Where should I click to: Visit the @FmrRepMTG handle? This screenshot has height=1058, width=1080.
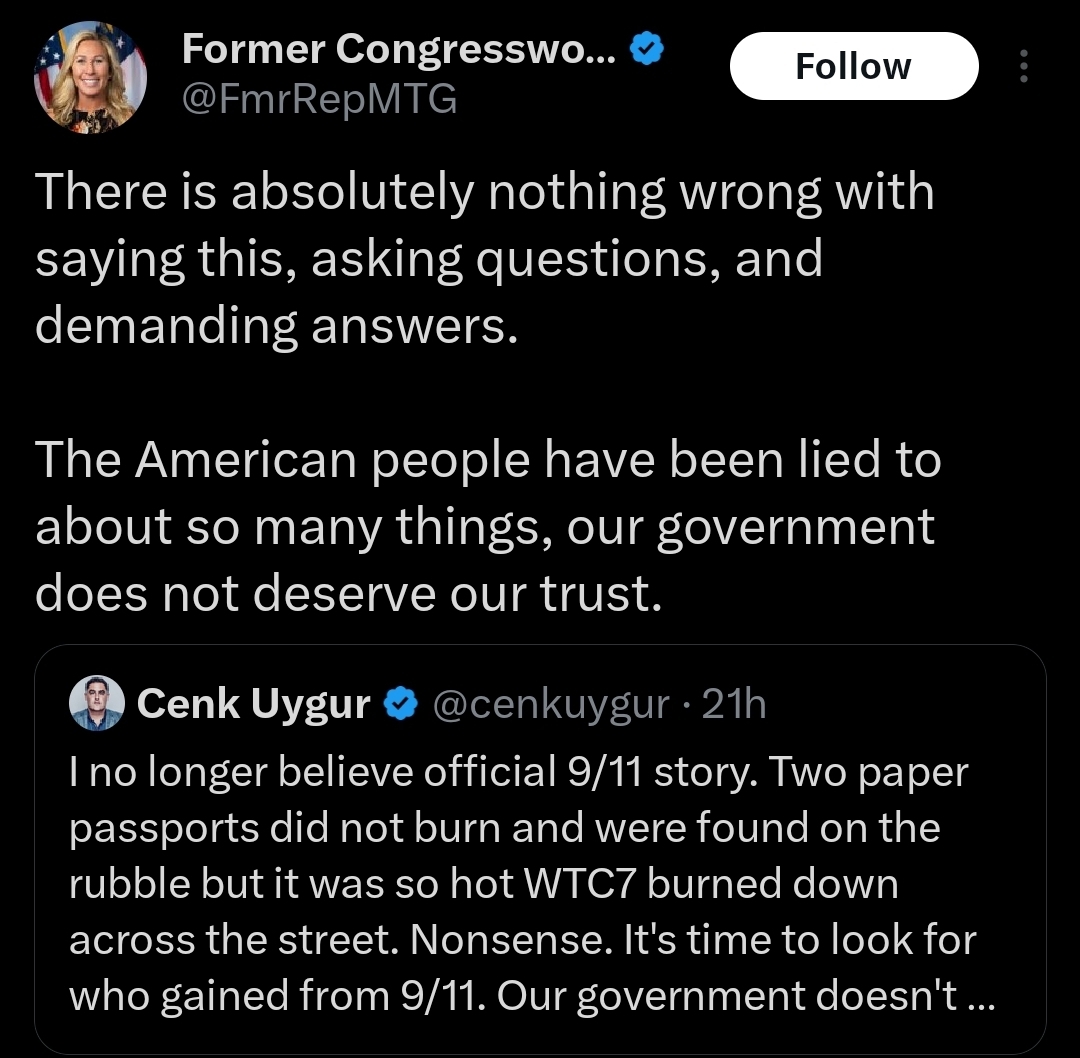tap(318, 99)
